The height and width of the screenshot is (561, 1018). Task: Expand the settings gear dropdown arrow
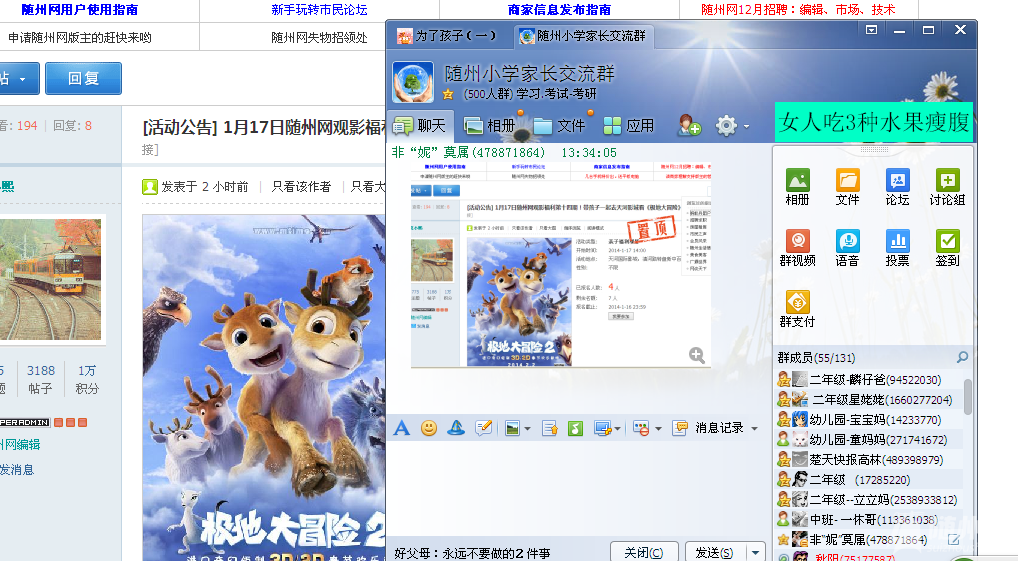click(747, 126)
